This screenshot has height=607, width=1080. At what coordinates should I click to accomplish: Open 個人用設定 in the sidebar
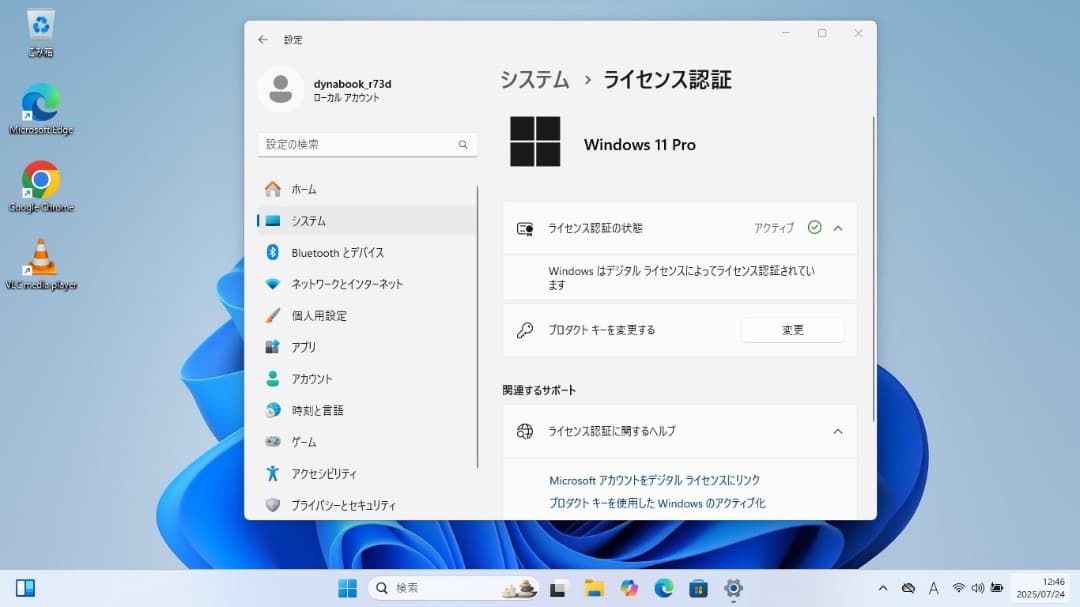tap(321, 315)
